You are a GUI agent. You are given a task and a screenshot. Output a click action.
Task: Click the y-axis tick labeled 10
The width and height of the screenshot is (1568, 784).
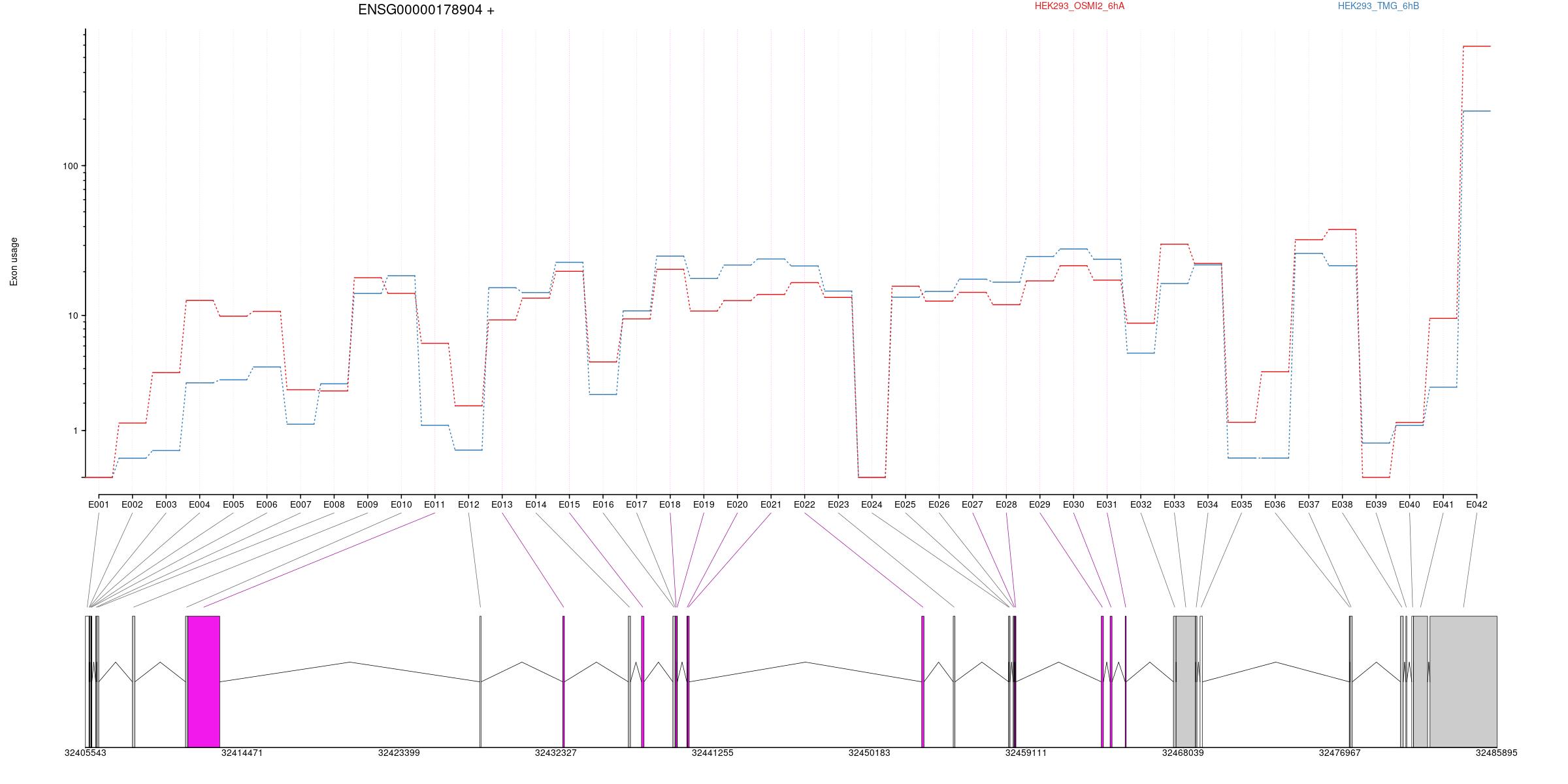[73, 316]
